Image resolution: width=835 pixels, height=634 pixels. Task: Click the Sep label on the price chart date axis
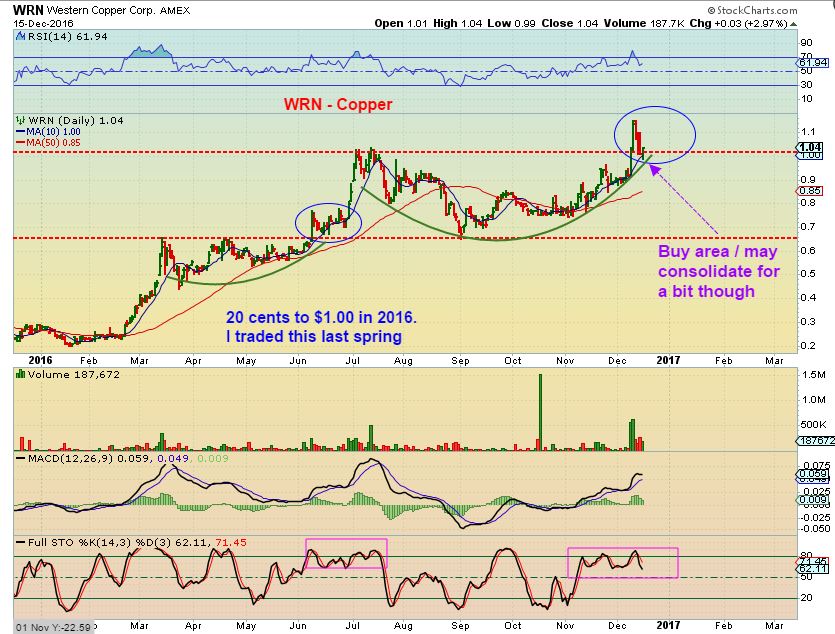[x=460, y=360]
